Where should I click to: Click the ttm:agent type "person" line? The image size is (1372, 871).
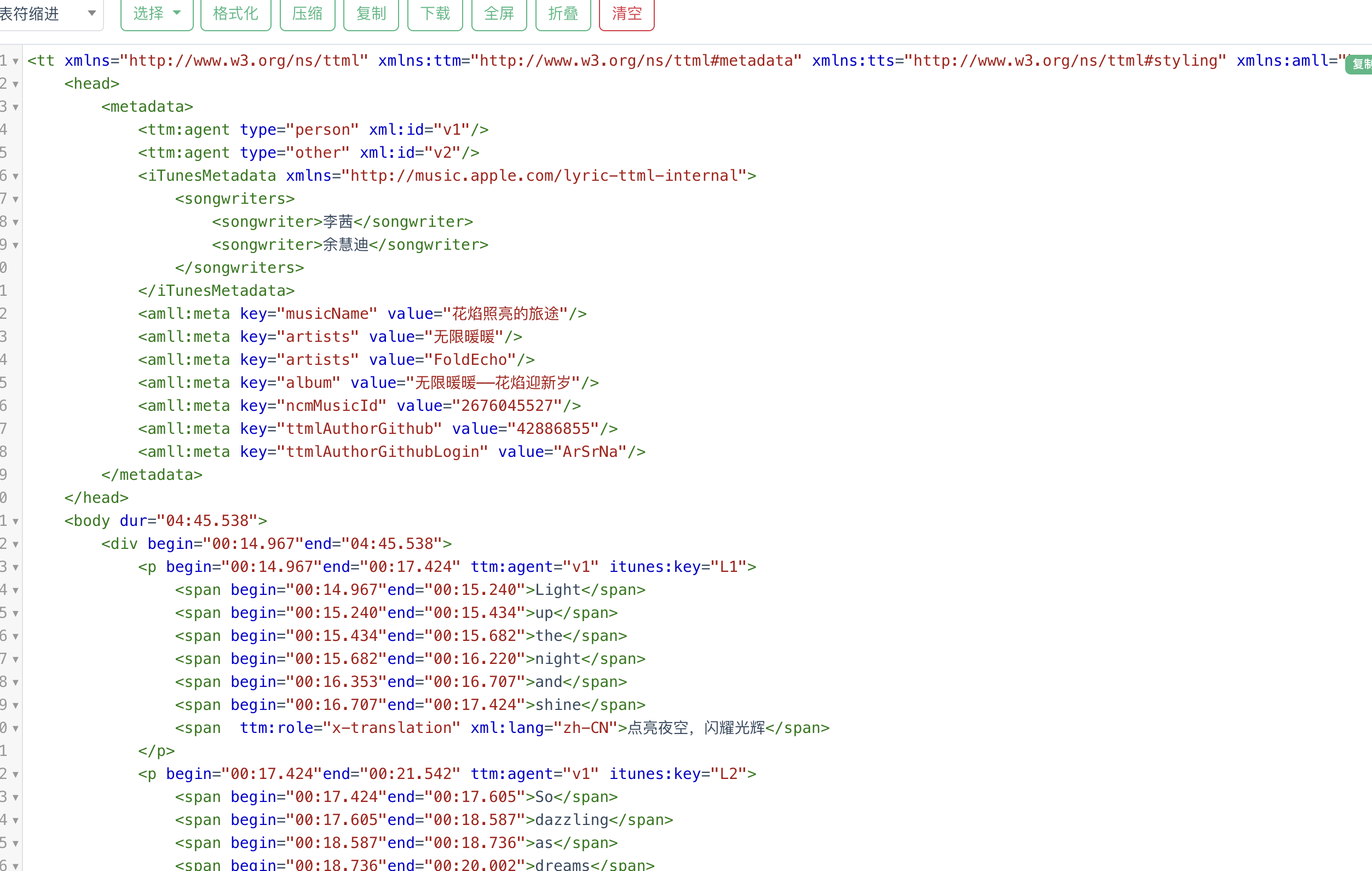point(313,129)
